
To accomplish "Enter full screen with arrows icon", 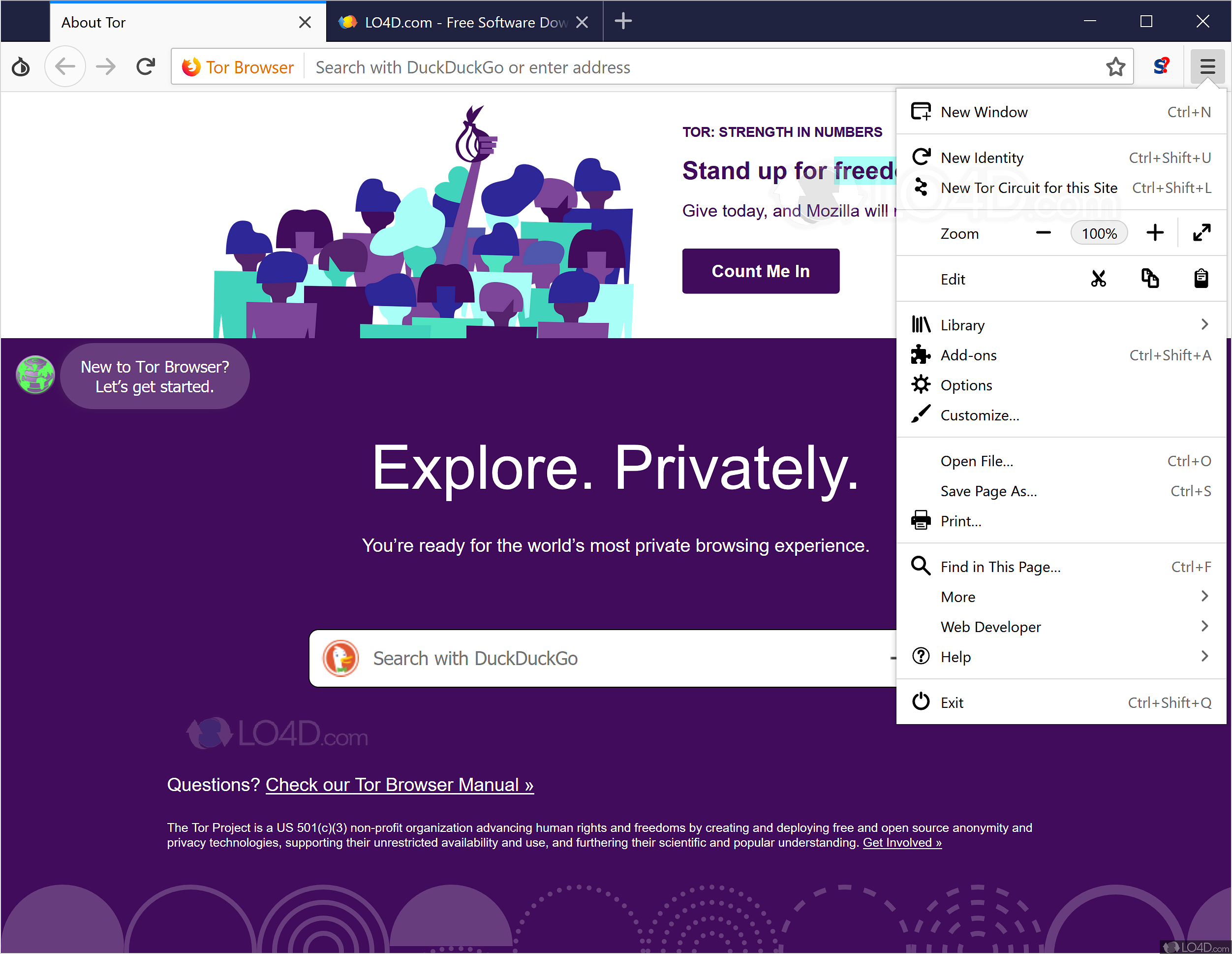I will 1202,232.
